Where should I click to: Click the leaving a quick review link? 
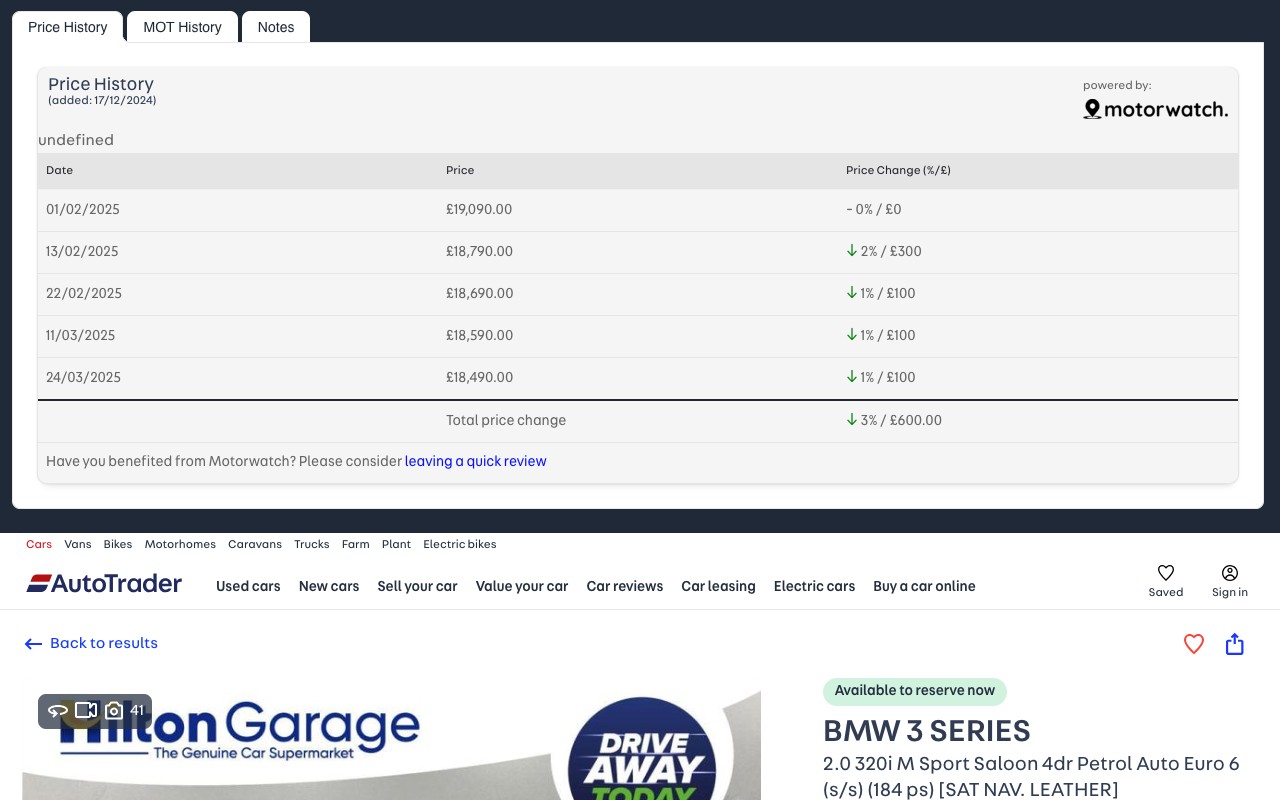(x=475, y=461)
